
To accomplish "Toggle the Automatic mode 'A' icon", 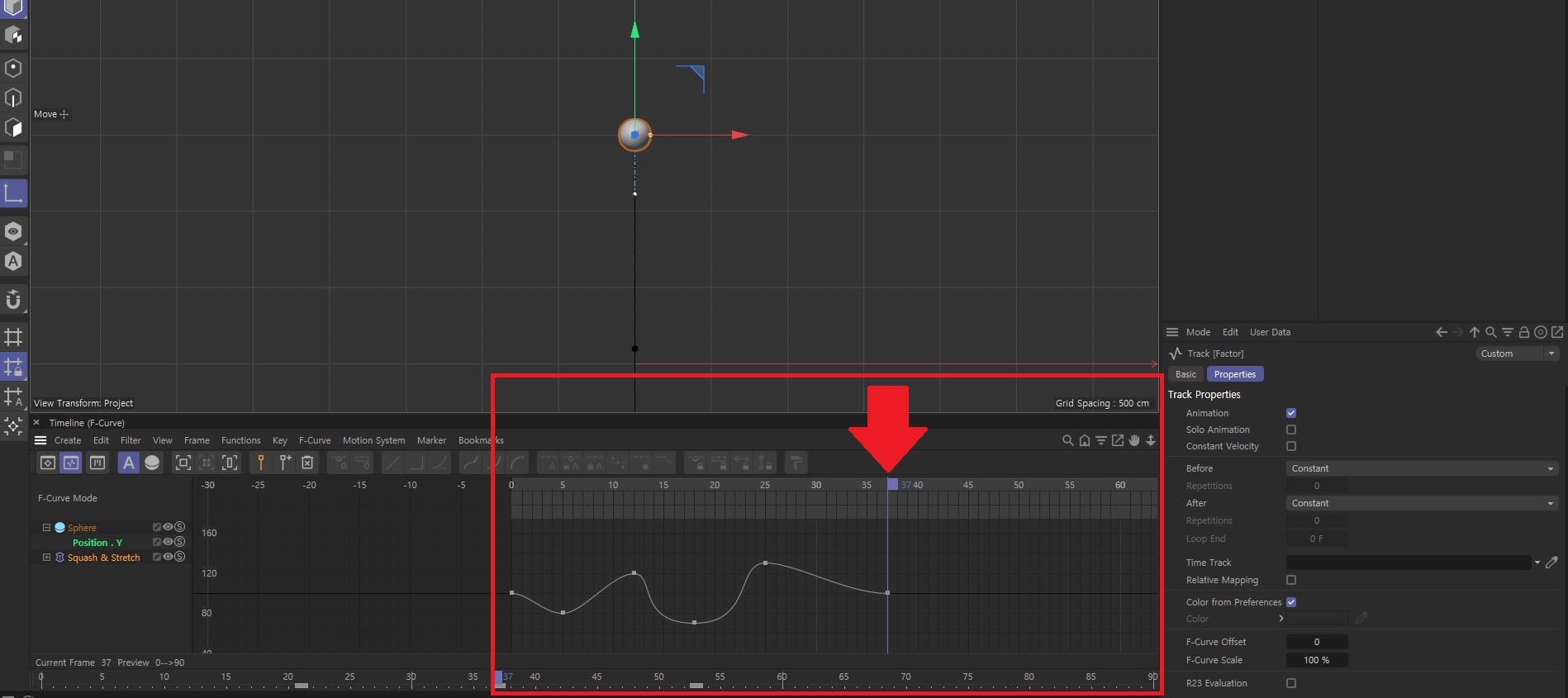I will pyautogui.click(x=128, y=463).
